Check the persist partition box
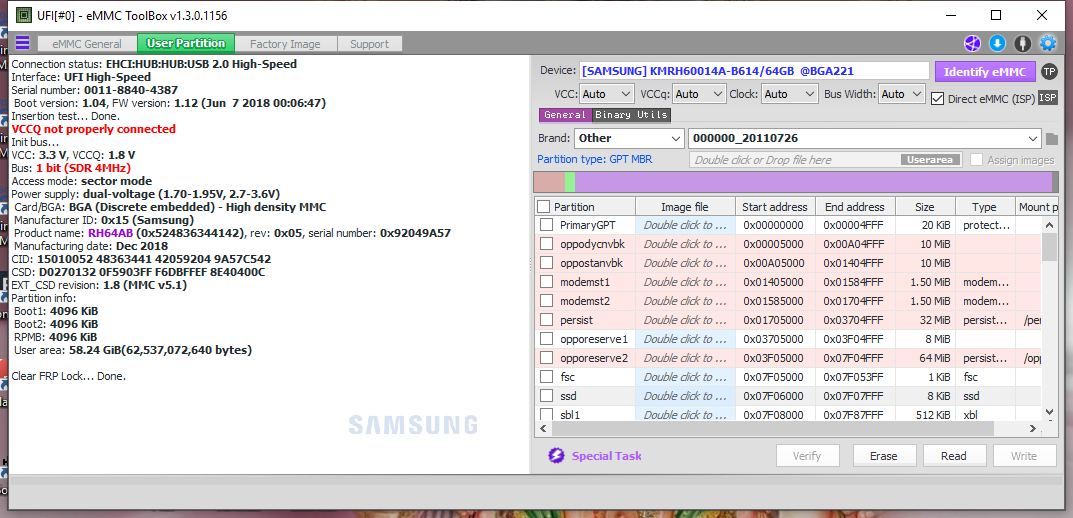Screen dimensions: 1073x518 [546, 320]
